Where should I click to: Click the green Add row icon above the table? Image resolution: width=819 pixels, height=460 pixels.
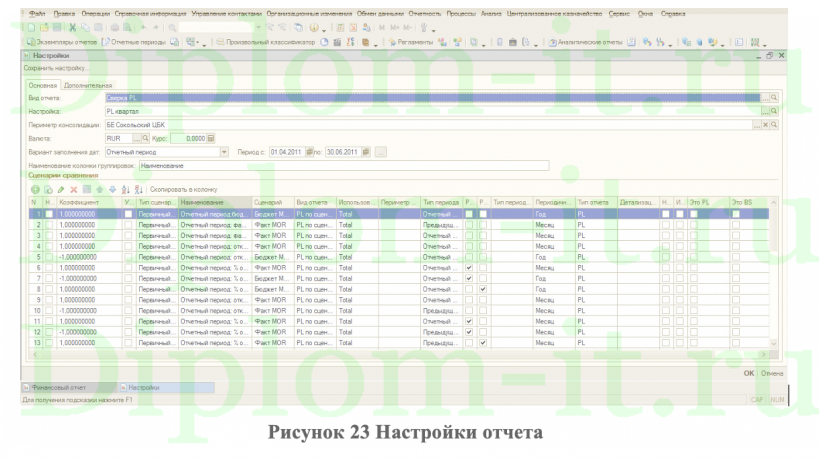click(35, 190)
